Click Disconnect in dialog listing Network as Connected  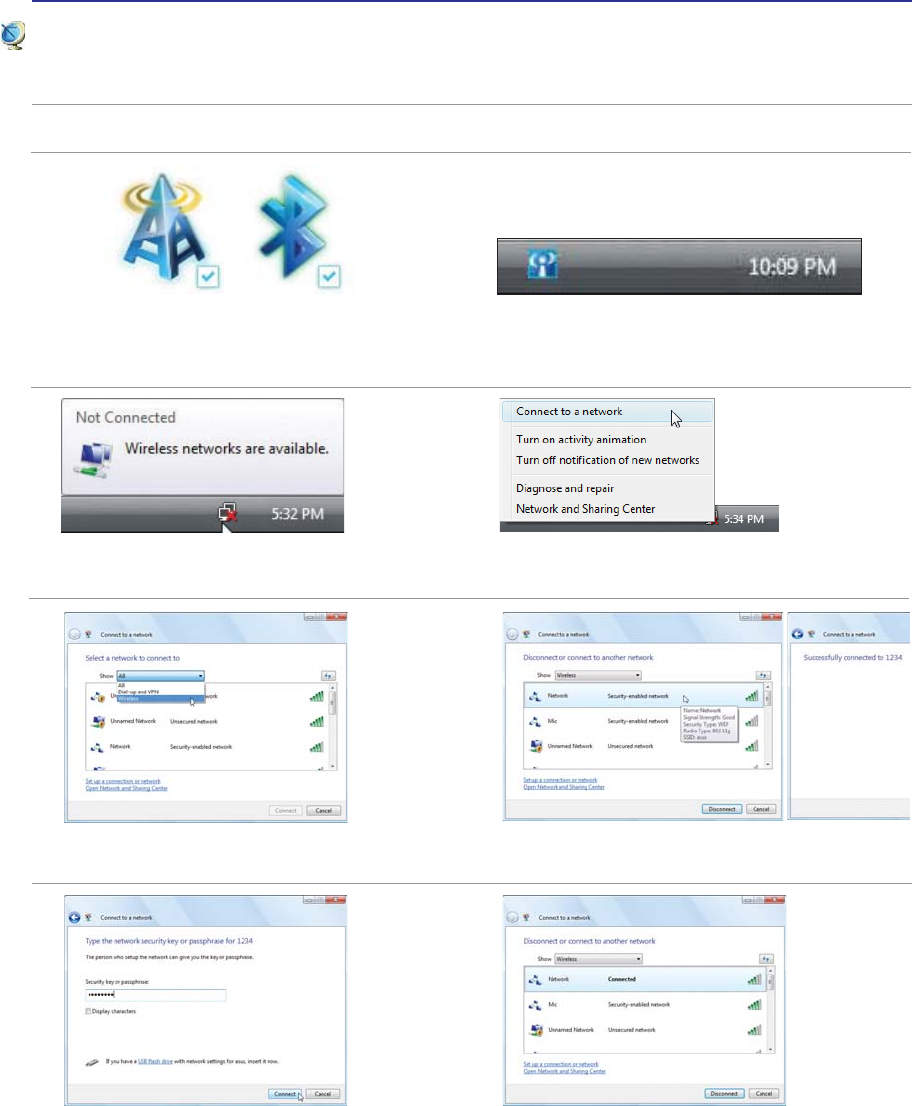point(724,1093)
